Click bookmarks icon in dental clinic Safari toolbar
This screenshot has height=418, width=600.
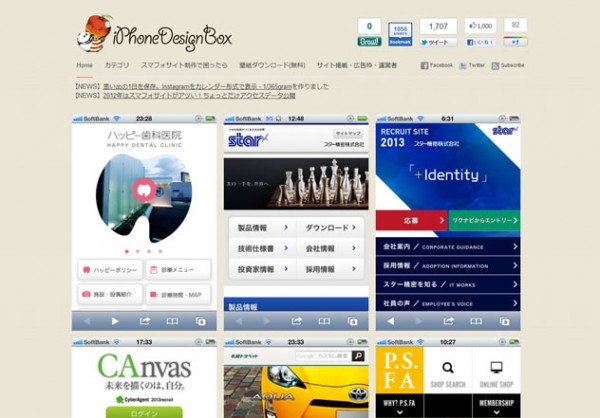172,321
